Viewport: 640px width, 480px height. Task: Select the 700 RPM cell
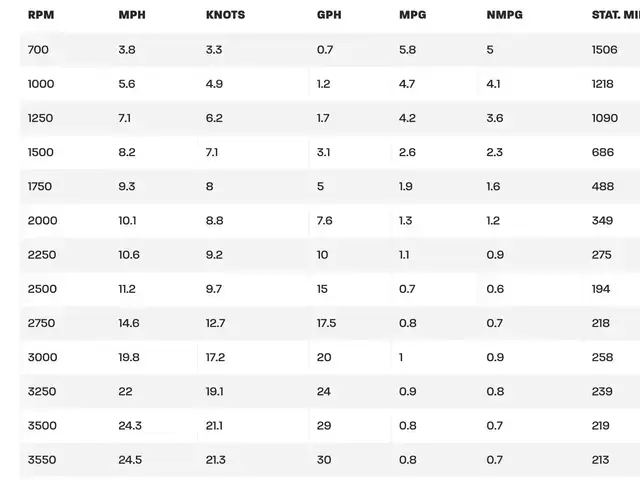[38, 49]
